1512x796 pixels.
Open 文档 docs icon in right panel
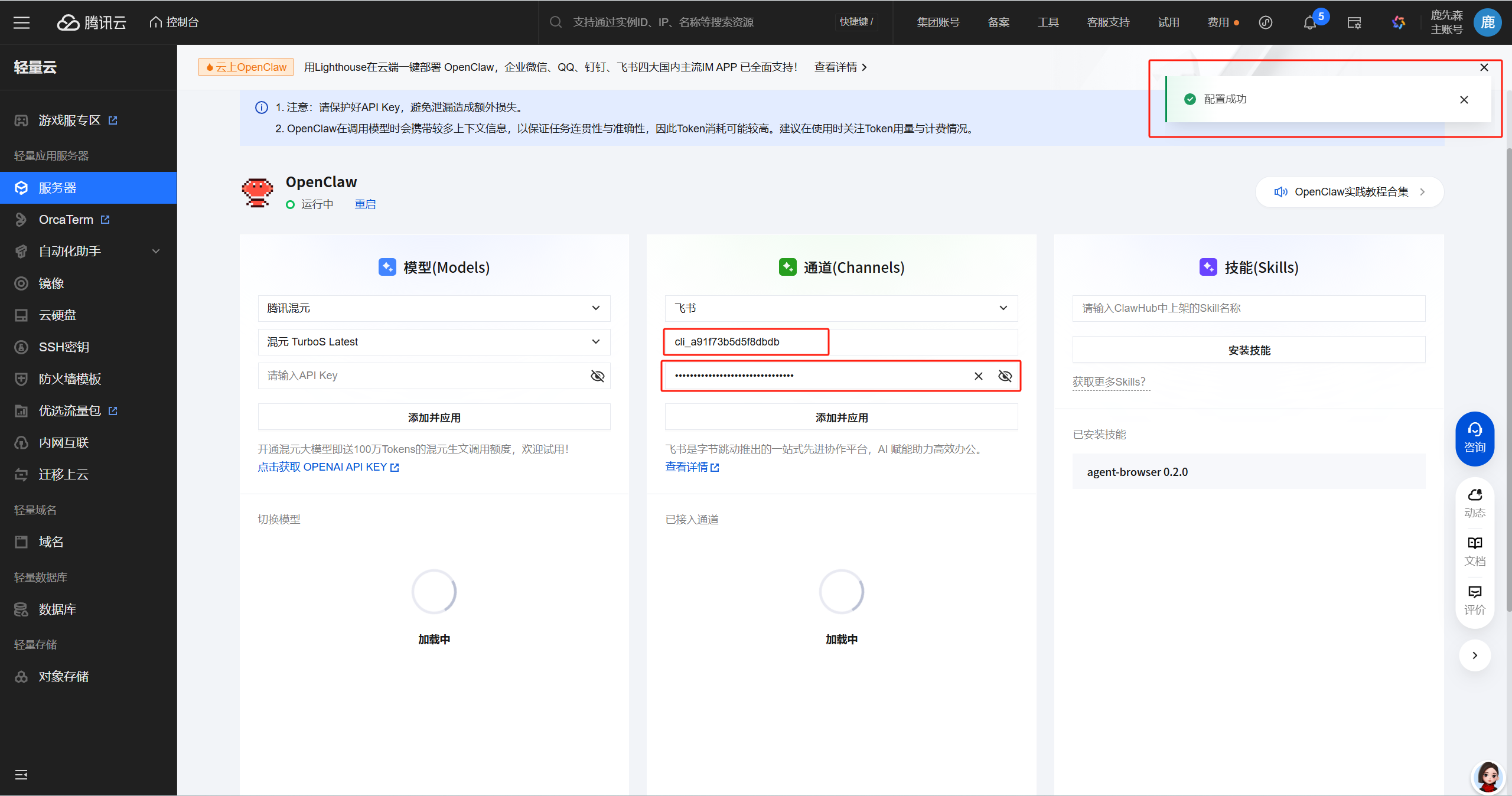click(1474, 550)
